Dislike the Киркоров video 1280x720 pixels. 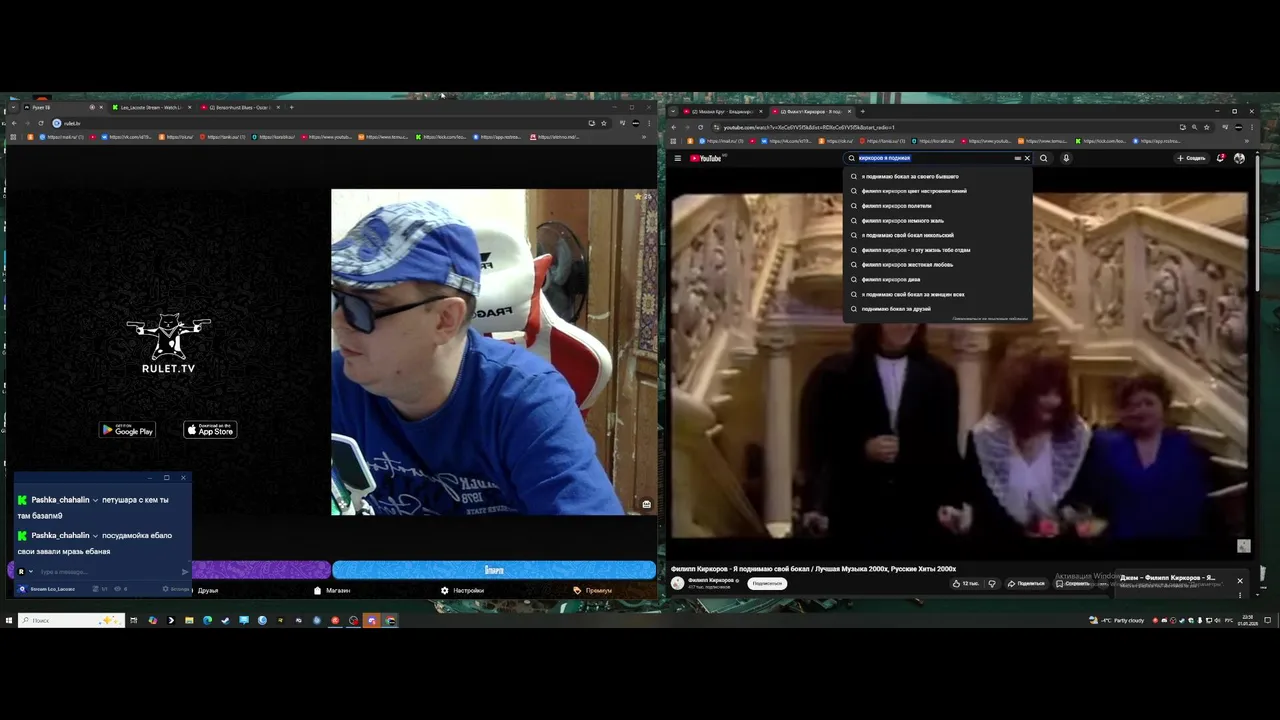(x=992, y=583)
